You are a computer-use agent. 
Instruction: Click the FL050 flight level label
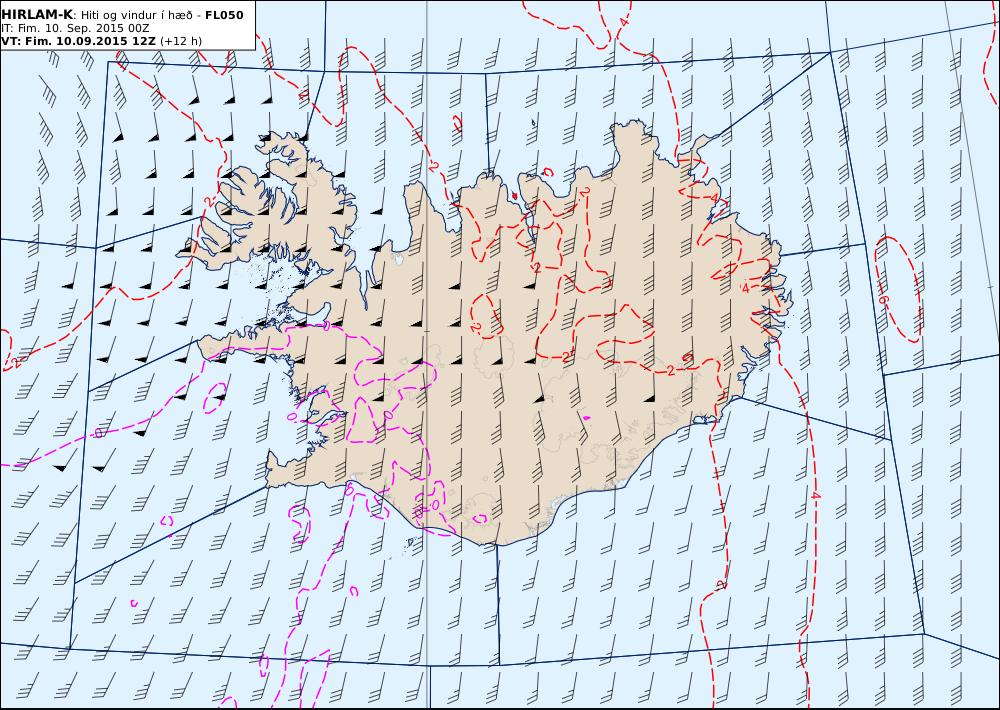click(224, 15)
